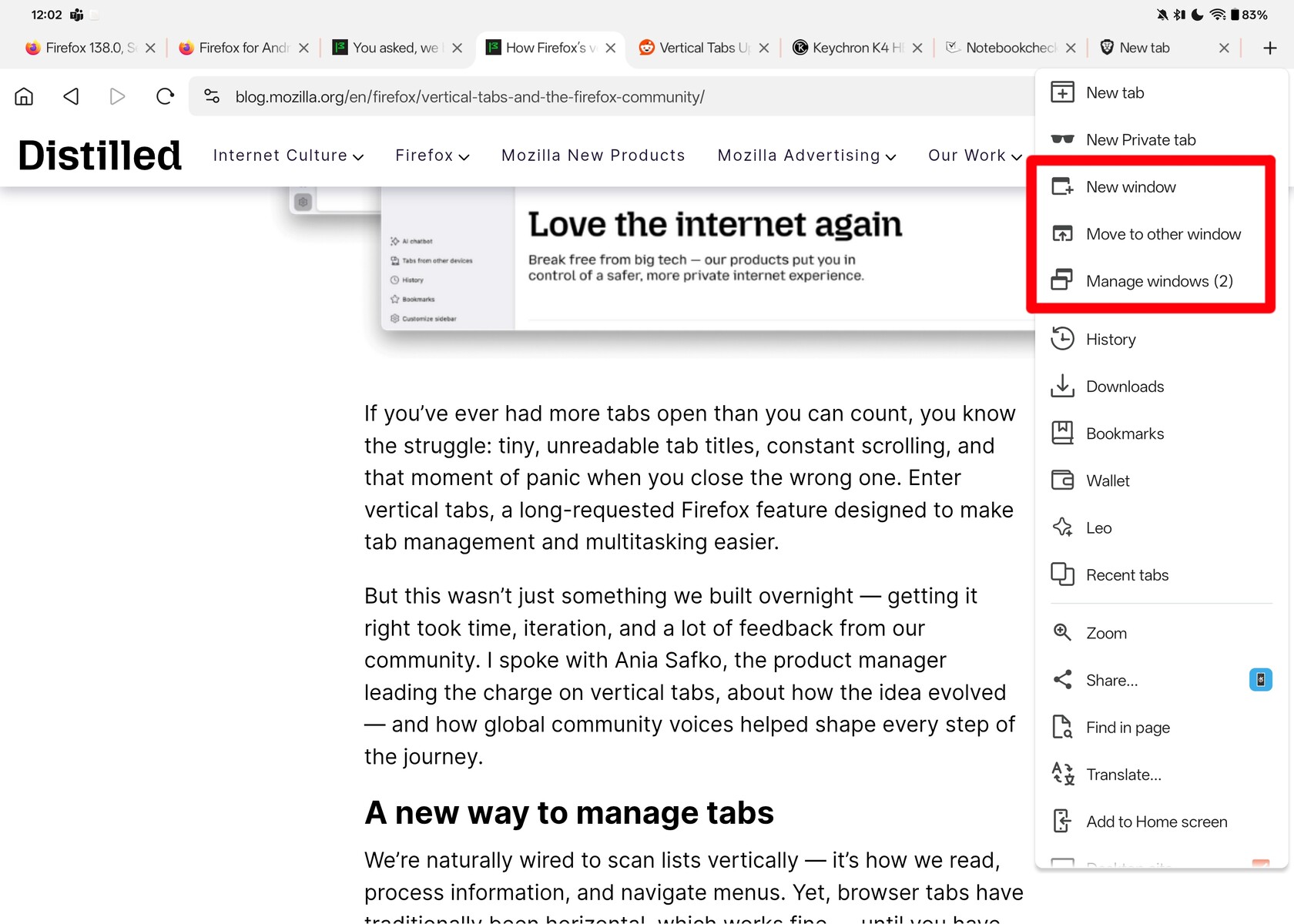Click the Recent tabs devices icon

click(x=1063, y=574)
